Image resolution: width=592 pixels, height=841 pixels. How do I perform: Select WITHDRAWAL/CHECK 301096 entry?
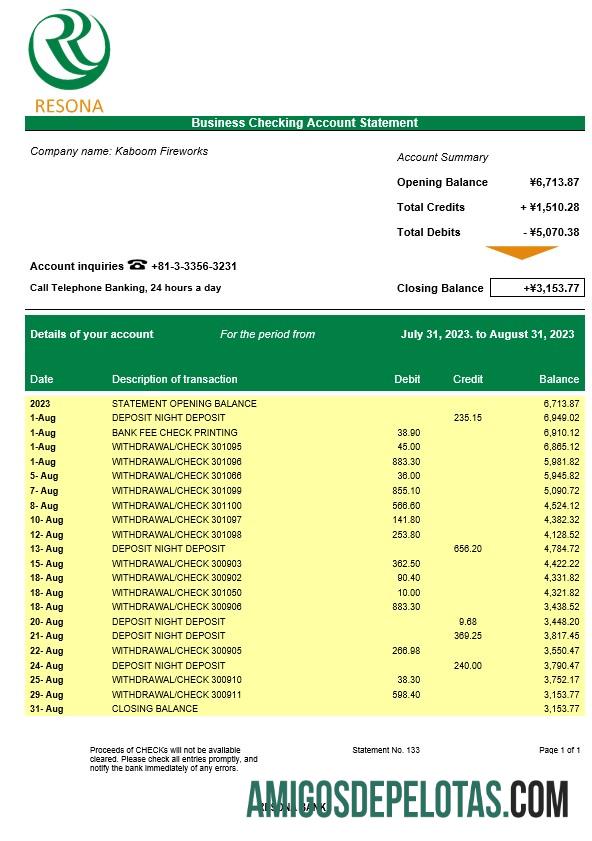[x=176, y=461]
